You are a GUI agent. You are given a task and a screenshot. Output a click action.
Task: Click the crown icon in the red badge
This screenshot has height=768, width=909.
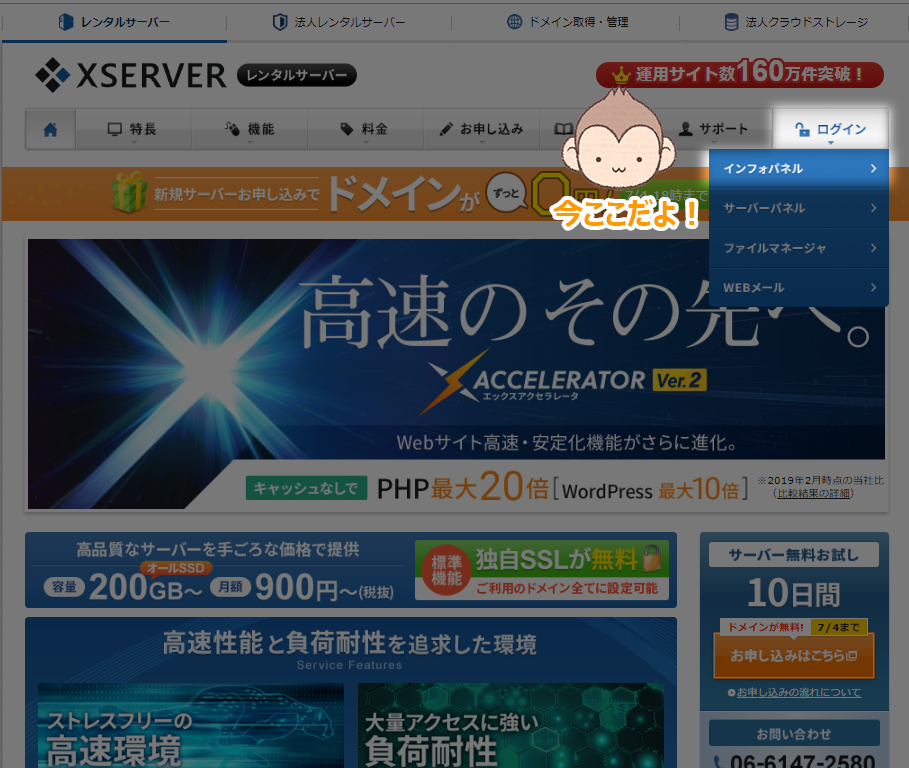(621, 75)
